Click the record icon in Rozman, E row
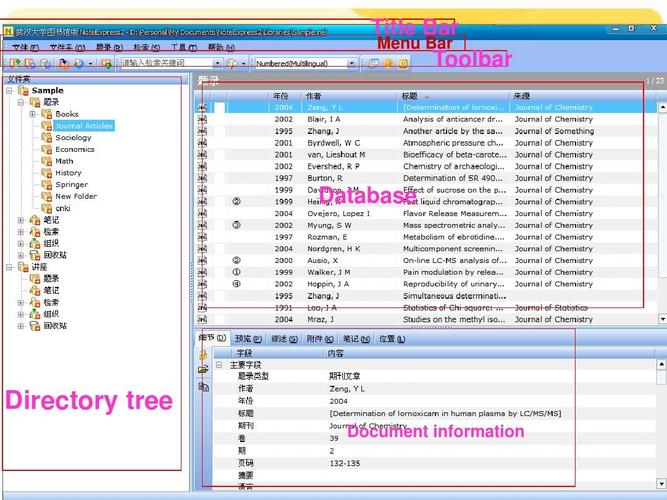The width and height of the screenshot is (667, 500). point(202,237)
